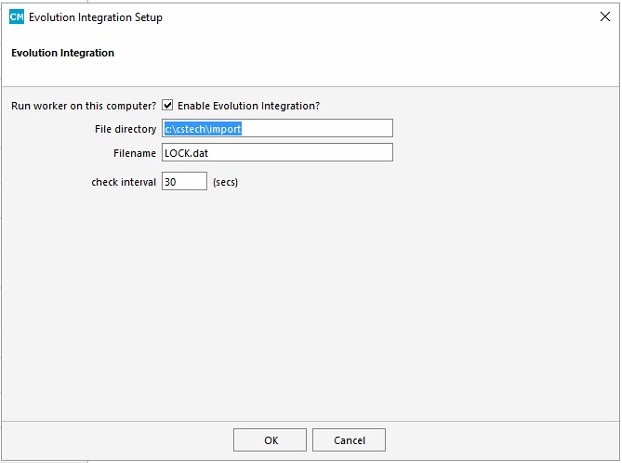The height and width of the screenshot is (463, 622).
Task: Click the '(secs)' unit text
Action: 225,182
